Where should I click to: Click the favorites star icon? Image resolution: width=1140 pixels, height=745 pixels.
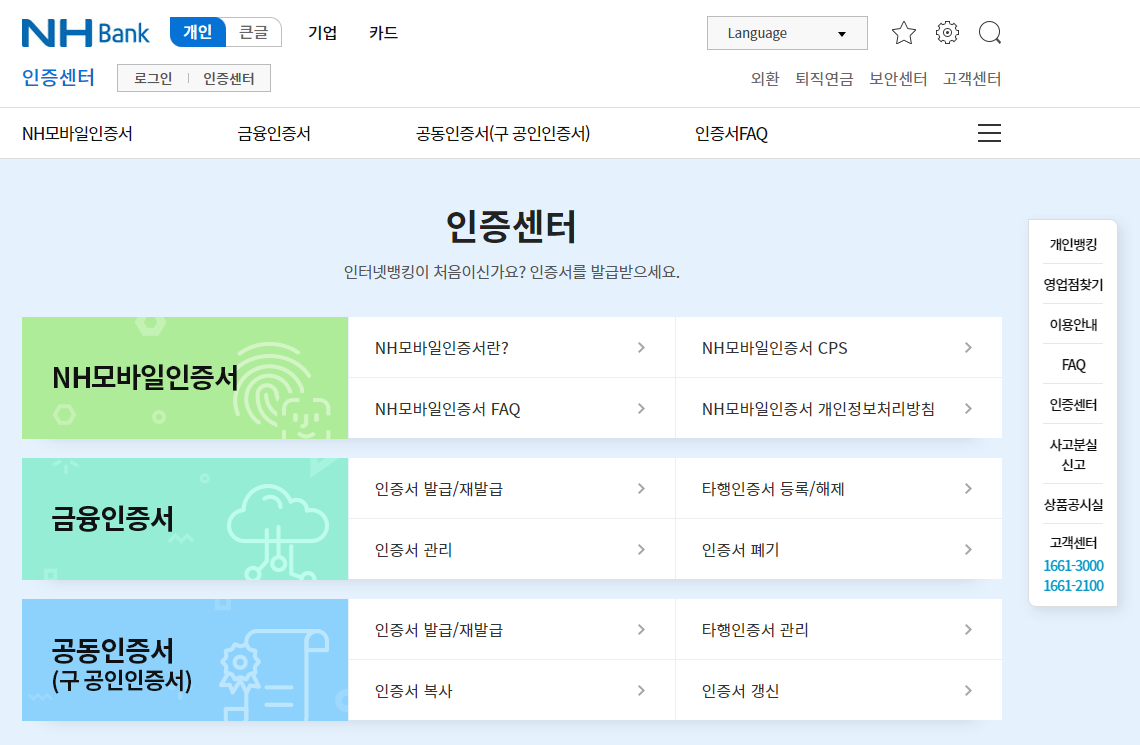coord(904,33)
